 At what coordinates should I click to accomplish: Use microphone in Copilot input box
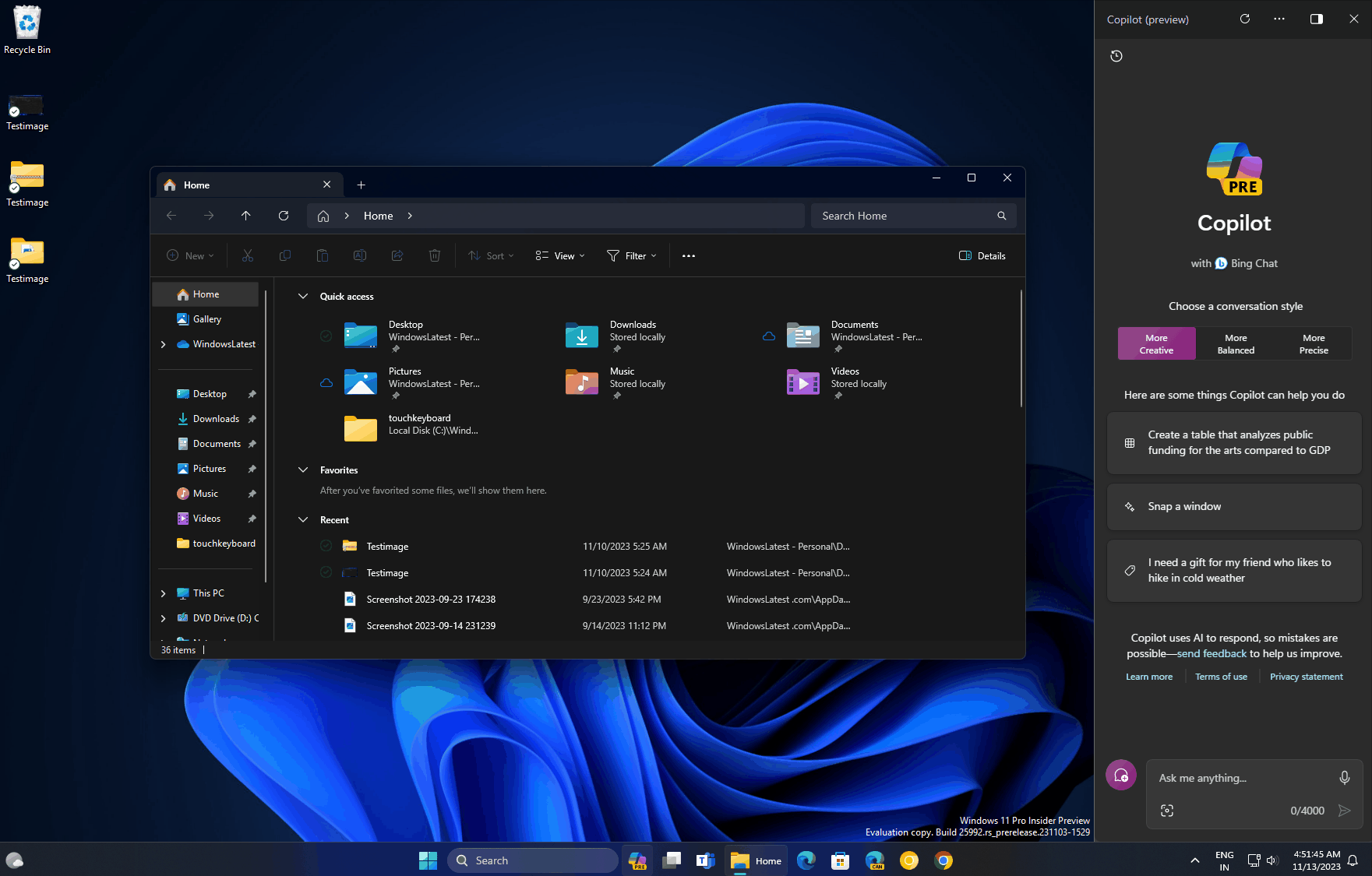pyautogui.click(x=1345, y=777)
